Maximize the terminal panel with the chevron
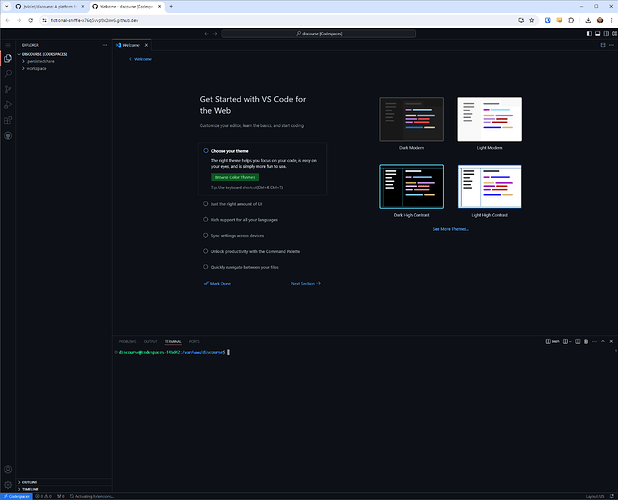Image resolution: width=618 pixels, height=500 pixels. (603, 342)
